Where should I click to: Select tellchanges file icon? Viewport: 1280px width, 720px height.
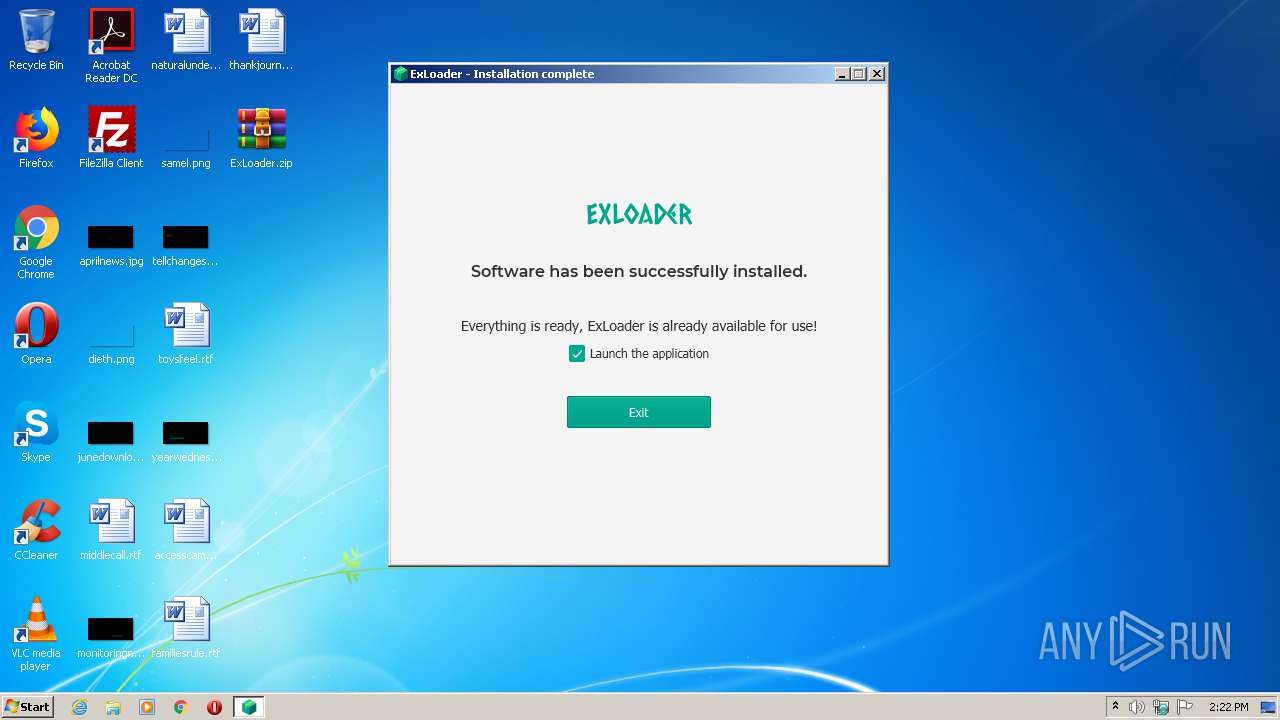click(186, 246)
